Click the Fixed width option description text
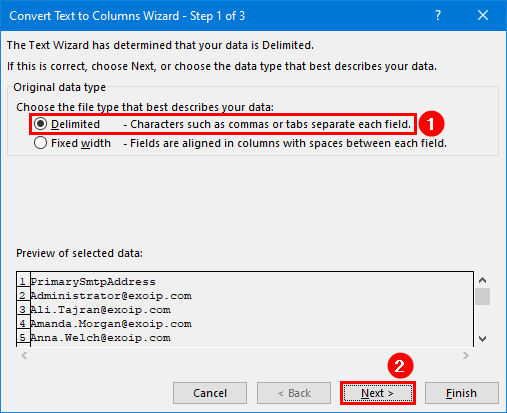The image size is (507, 413). [x=285, y=143]
